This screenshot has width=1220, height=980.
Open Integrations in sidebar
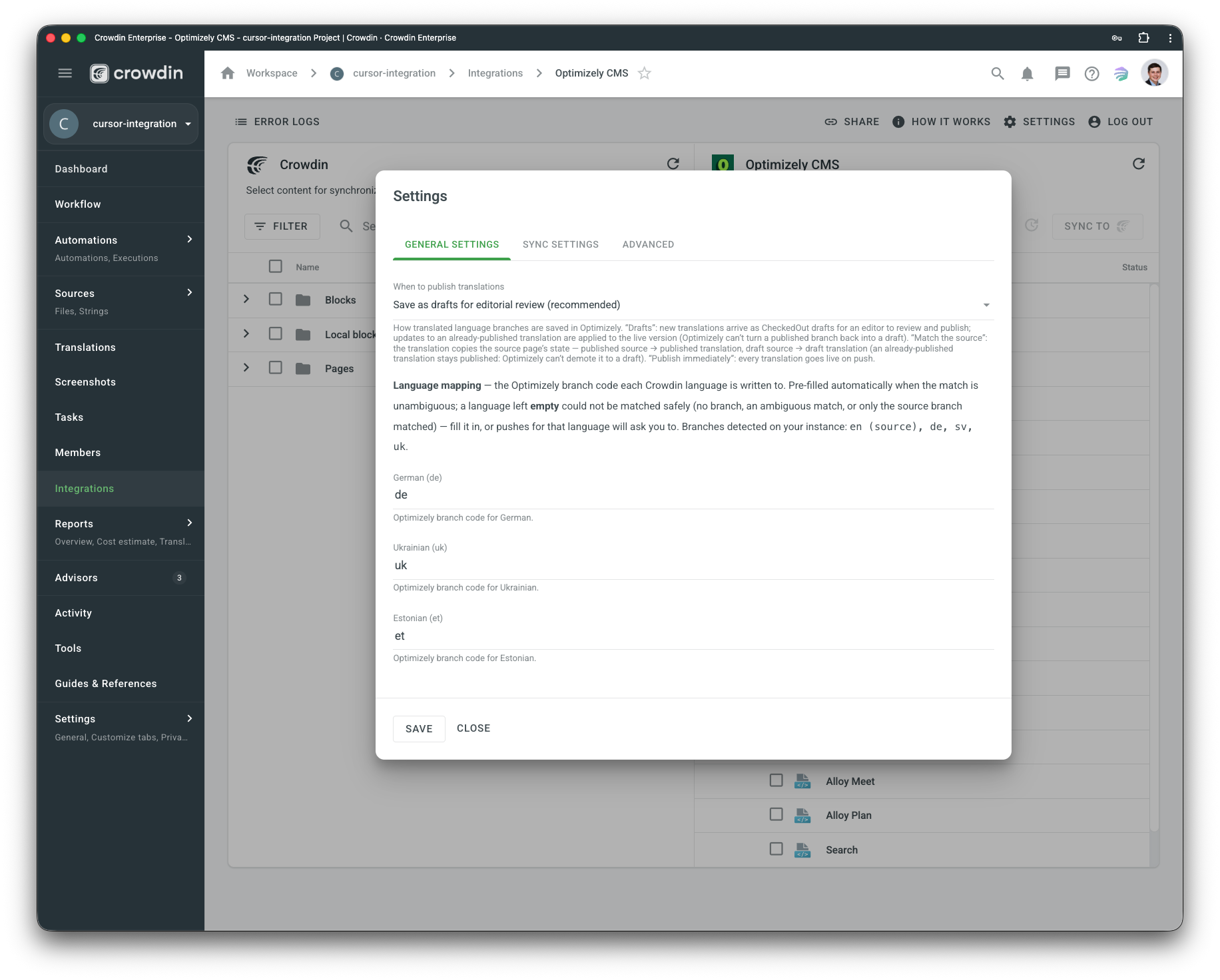121,489
